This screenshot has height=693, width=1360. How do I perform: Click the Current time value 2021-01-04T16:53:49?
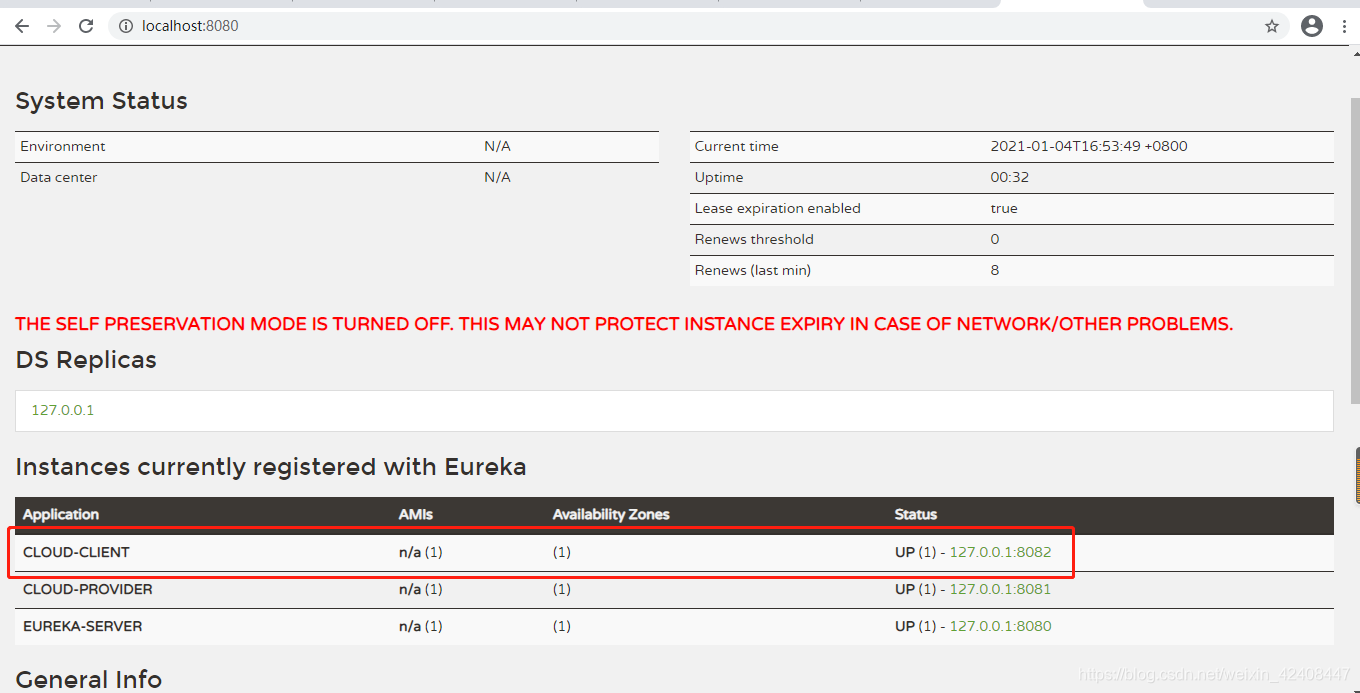coord(1089,146)
